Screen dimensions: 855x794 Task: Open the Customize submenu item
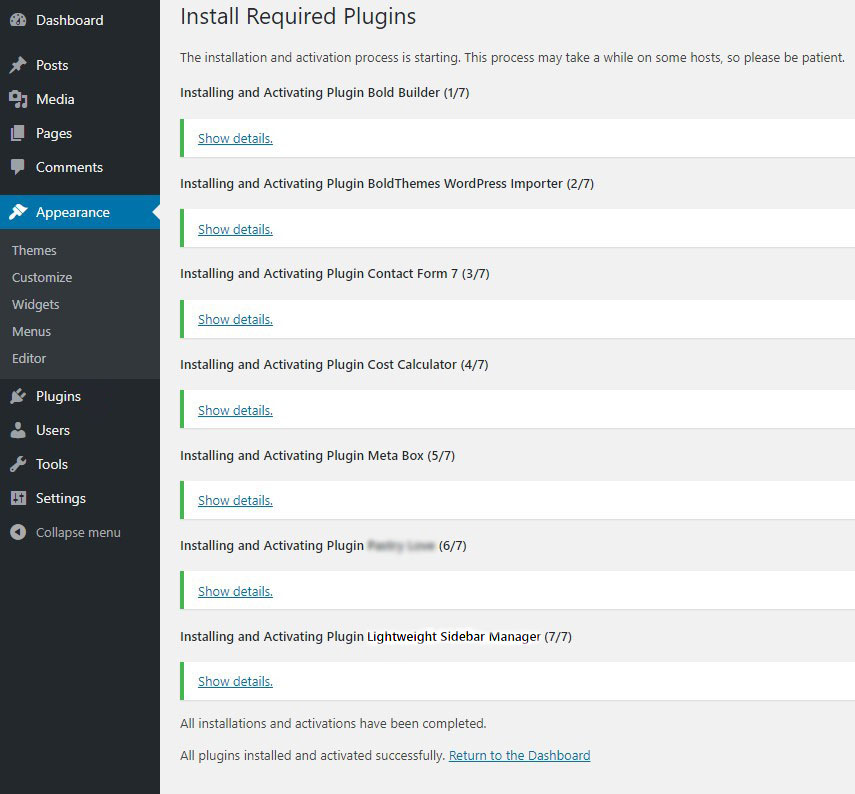pyautogui.click(x=42, y=278)
